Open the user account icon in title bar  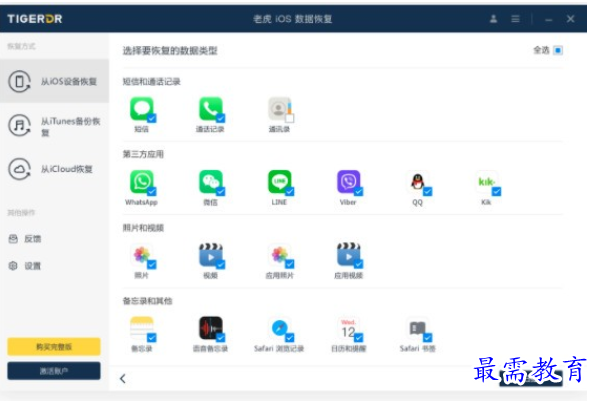493,19
